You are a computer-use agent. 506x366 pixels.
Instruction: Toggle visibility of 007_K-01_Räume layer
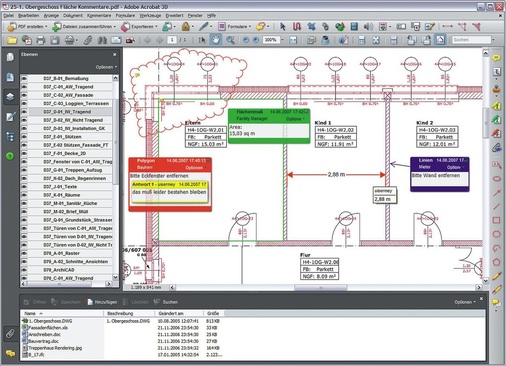pyautogui.click(x=24, y=195)
